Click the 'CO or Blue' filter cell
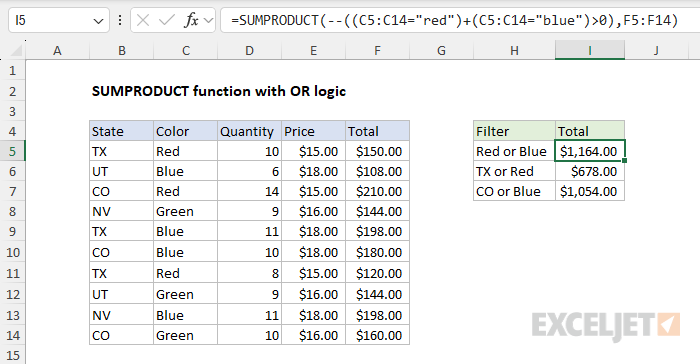Image resolution: width=700 pixels, height=364 pixels. 514,191
